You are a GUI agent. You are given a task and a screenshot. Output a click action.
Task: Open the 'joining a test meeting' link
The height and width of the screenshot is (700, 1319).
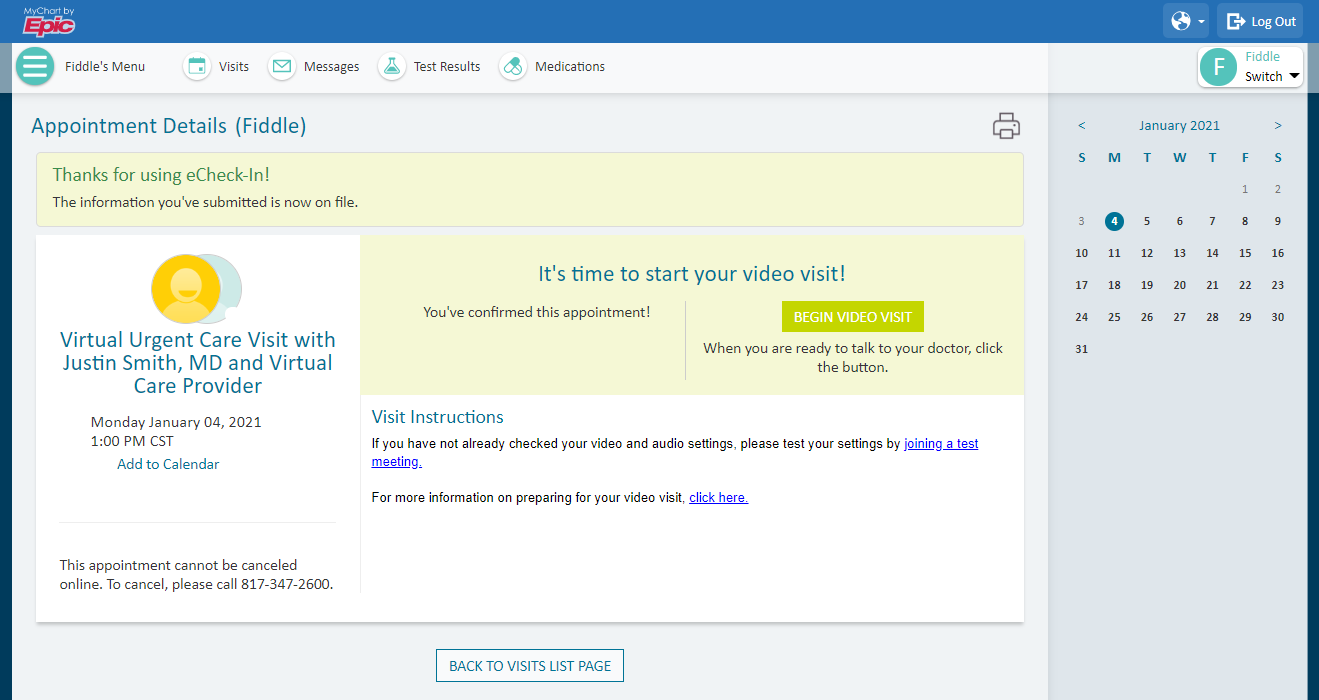point(940,444)
